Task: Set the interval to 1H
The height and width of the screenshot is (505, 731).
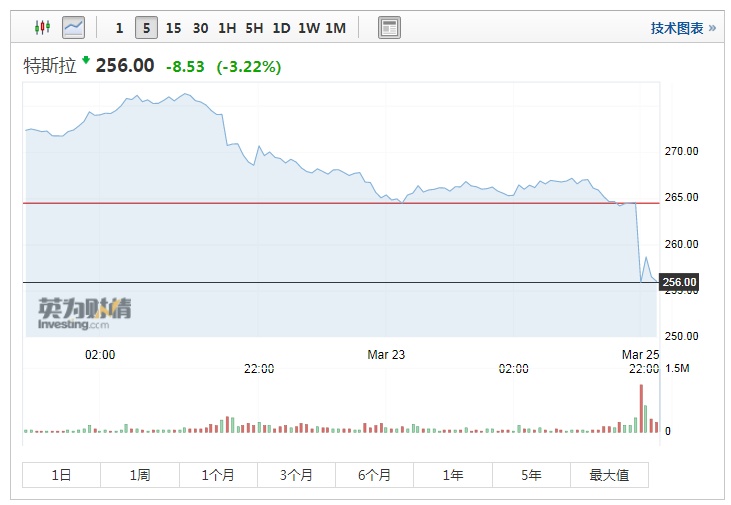Action: [x=227, y=28]
